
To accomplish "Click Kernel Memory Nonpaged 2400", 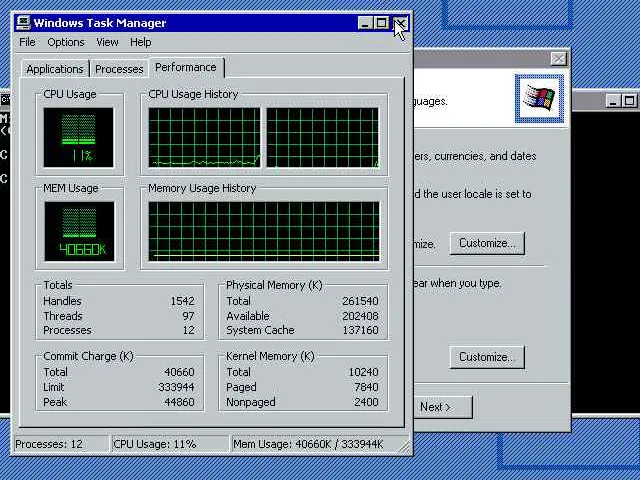I will (x=366, y=402).
